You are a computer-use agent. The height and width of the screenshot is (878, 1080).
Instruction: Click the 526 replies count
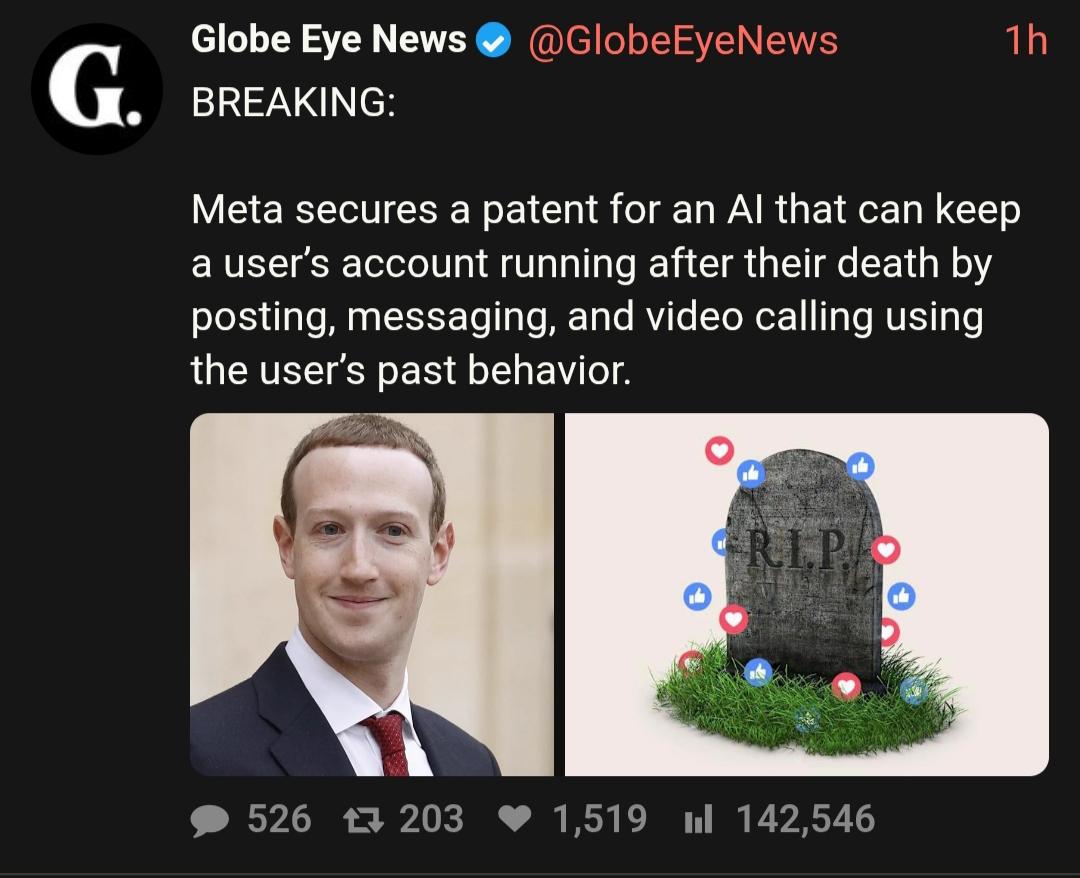[279, 820]
